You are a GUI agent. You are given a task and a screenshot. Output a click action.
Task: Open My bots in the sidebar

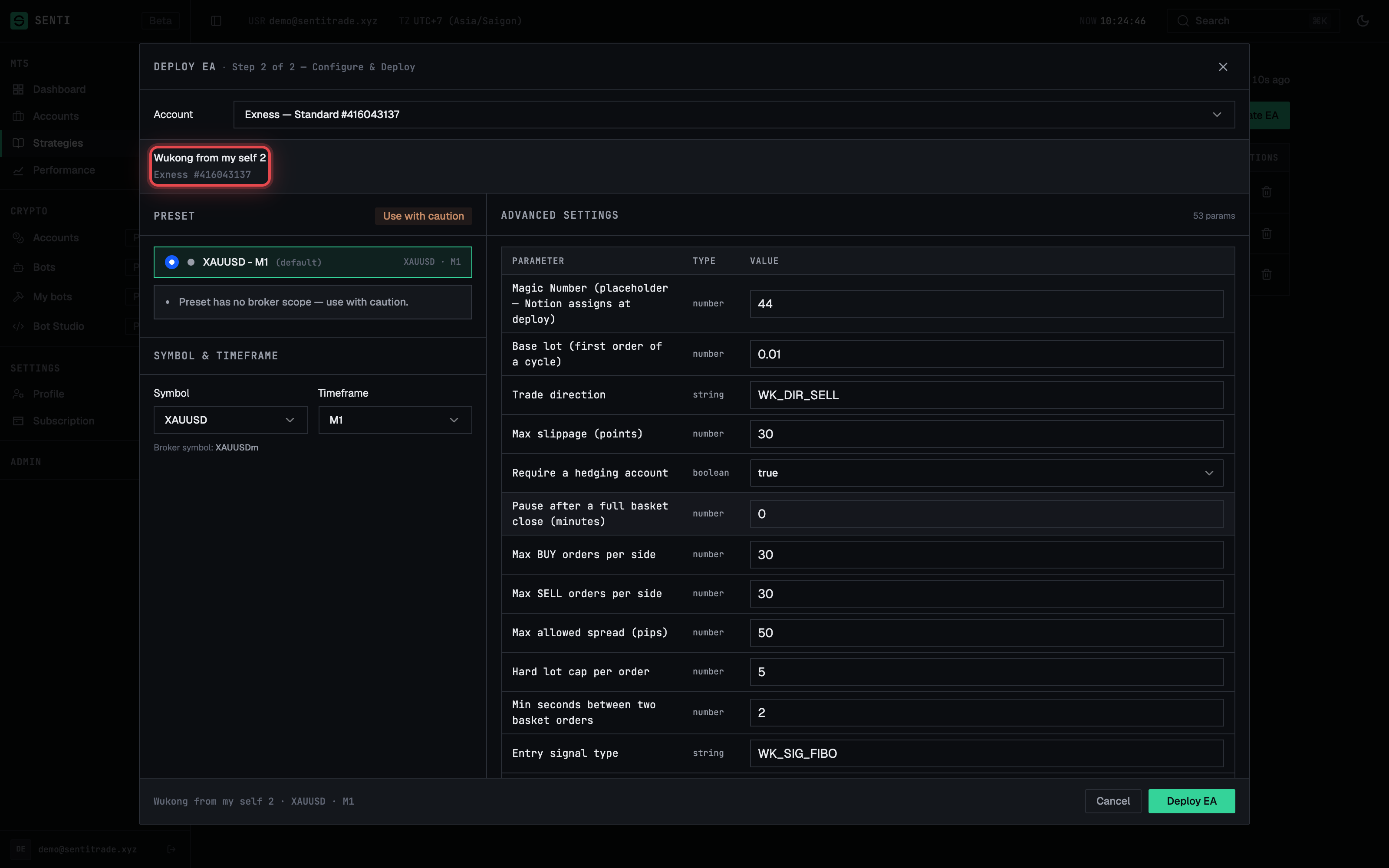tap(52, 297)
